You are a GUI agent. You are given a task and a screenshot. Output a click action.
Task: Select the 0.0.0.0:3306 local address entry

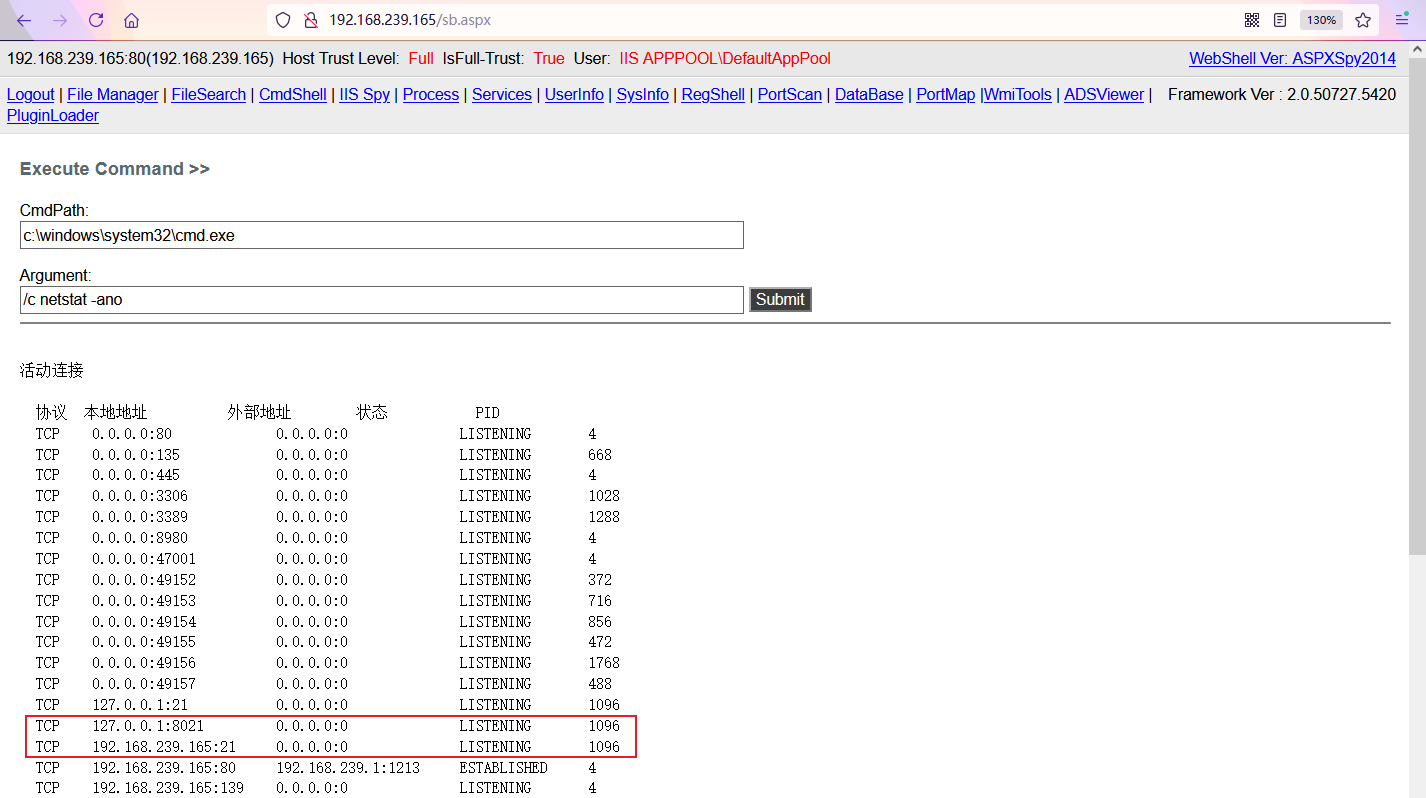click(140, 496)
